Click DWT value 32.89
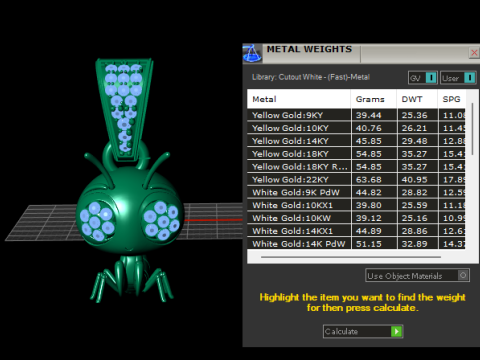Viewport: 480px width, 360px height. [414, 244]
